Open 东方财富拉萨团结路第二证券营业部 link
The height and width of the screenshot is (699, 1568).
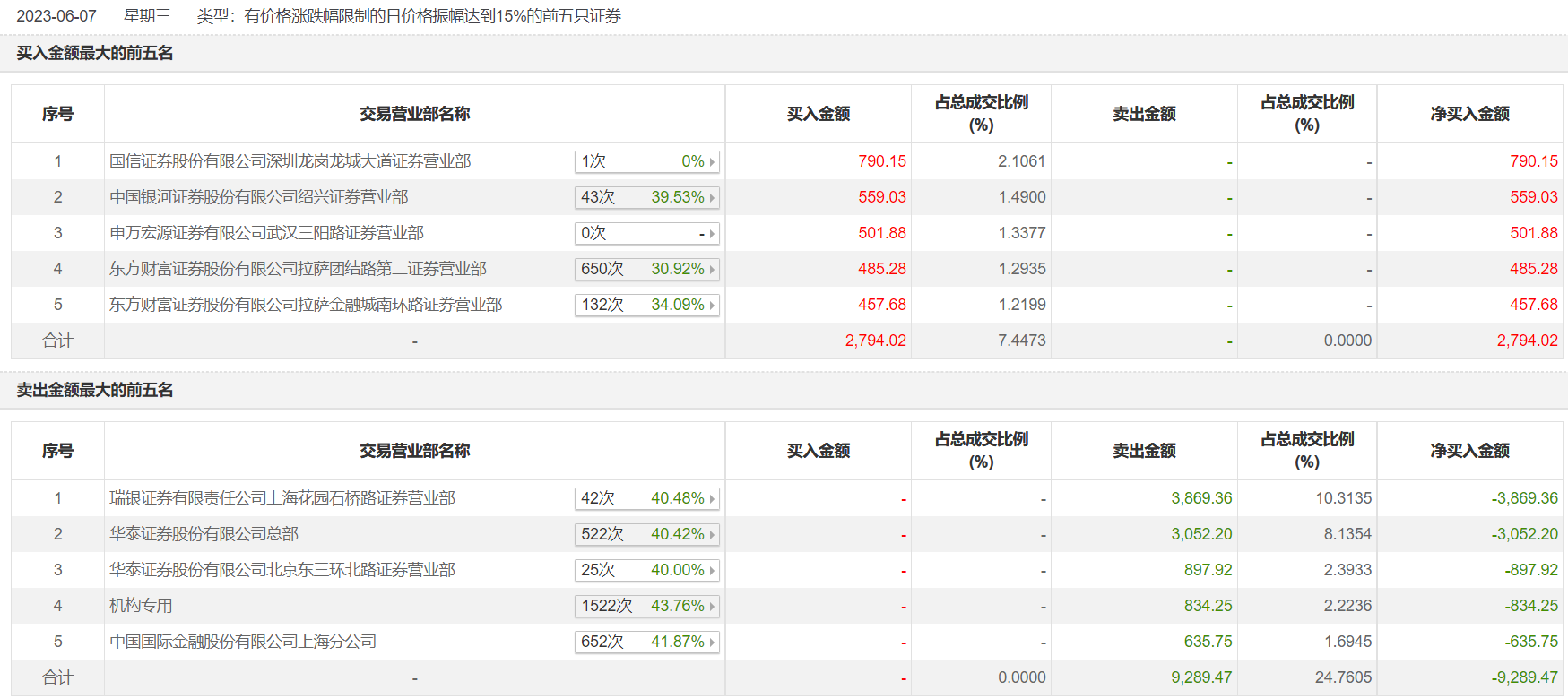tap(298, 269)
